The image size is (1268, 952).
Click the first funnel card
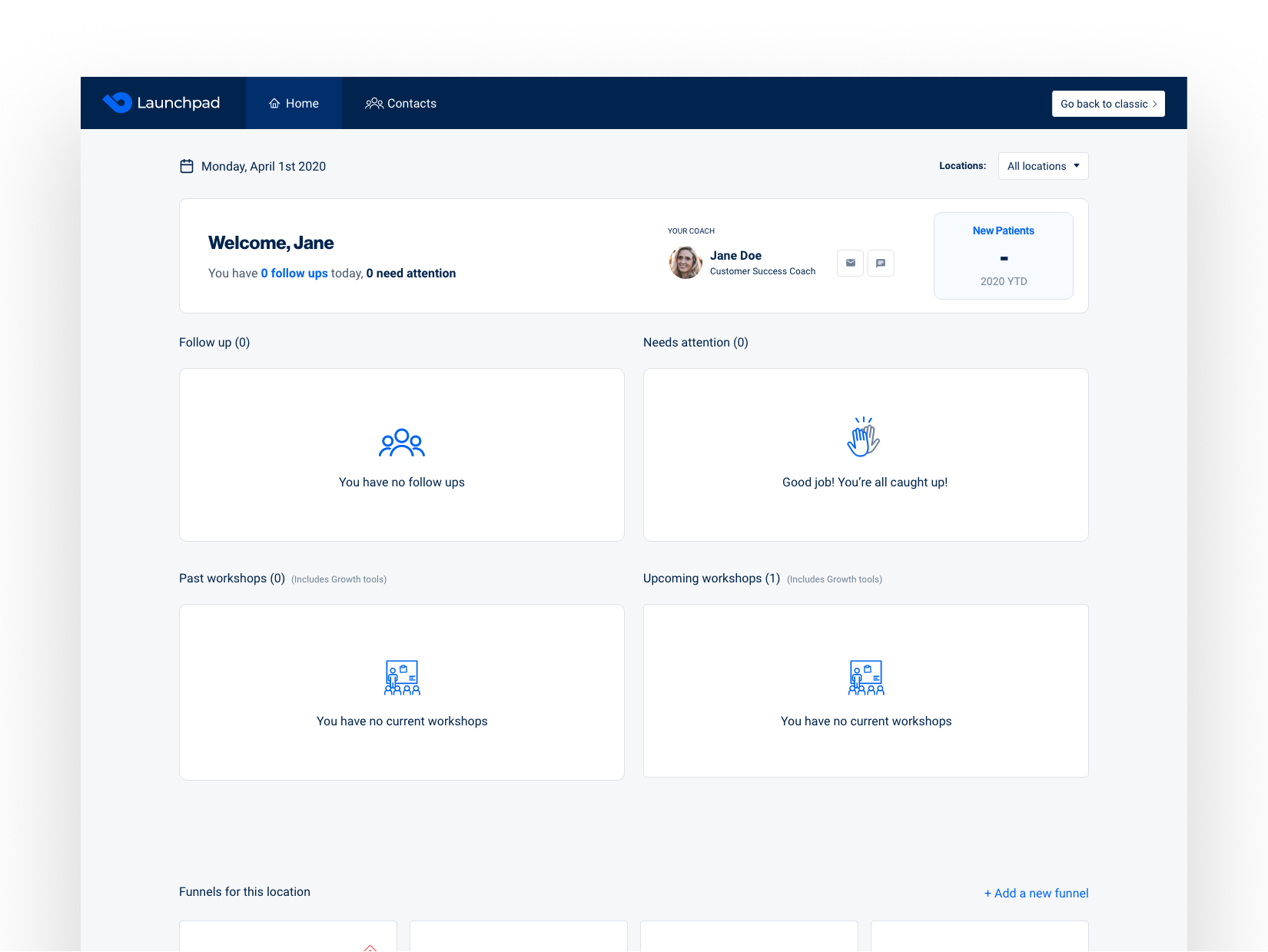coord(288,936)
